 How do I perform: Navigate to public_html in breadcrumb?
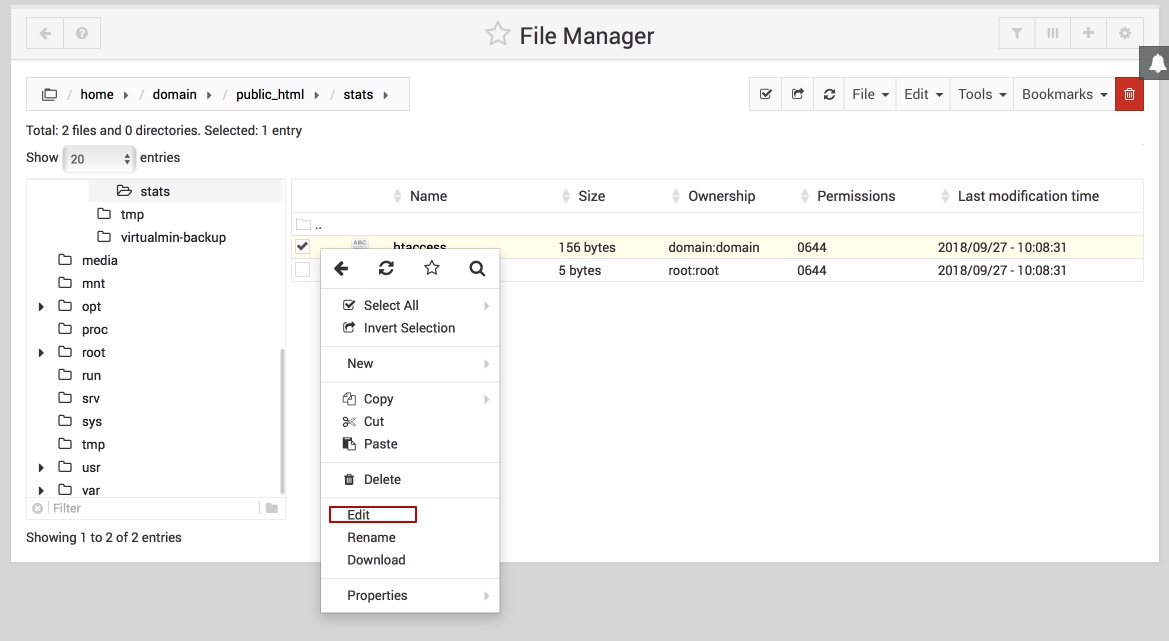coord(270,94)
